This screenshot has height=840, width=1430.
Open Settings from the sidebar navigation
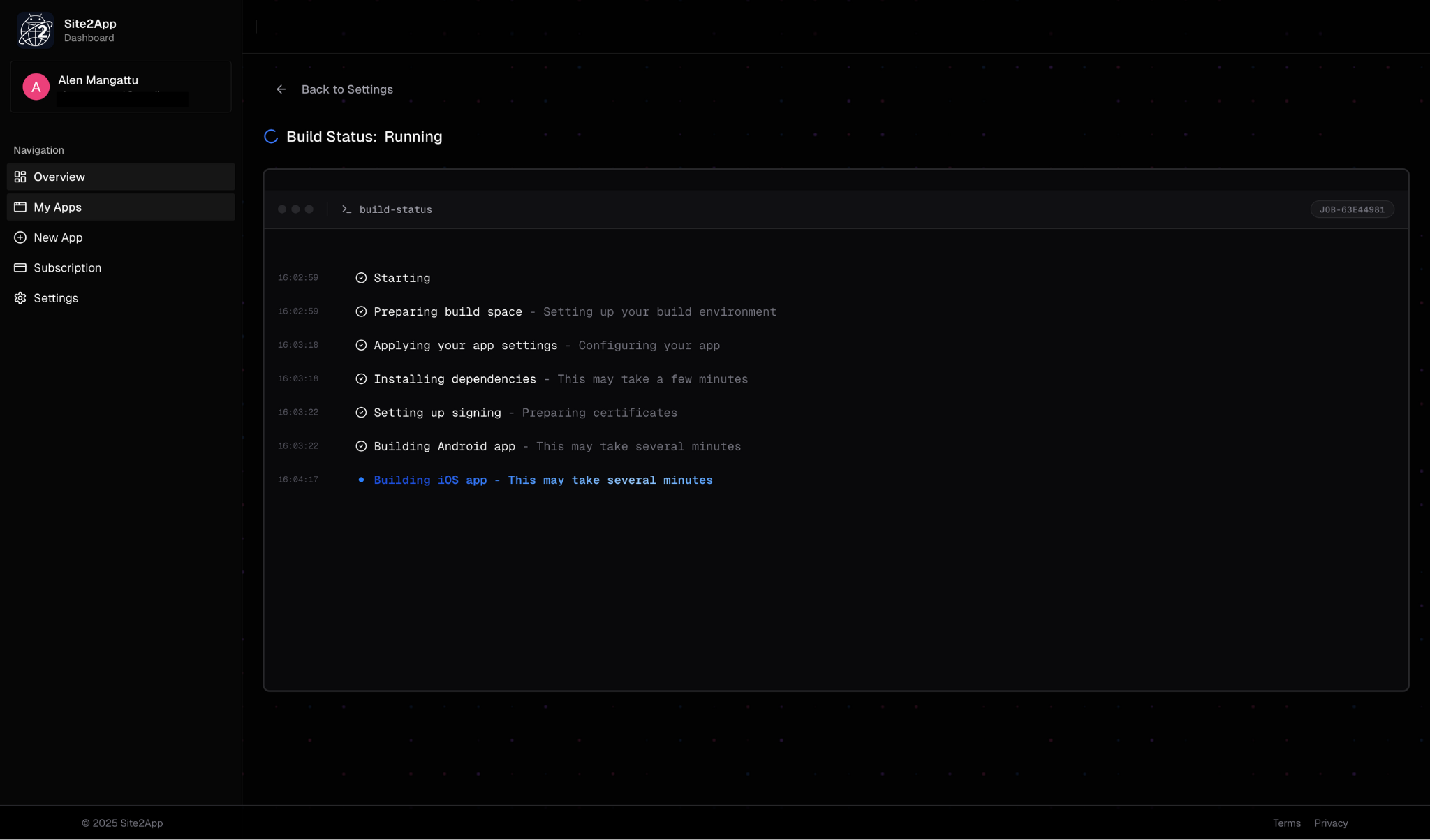[56, 298]
